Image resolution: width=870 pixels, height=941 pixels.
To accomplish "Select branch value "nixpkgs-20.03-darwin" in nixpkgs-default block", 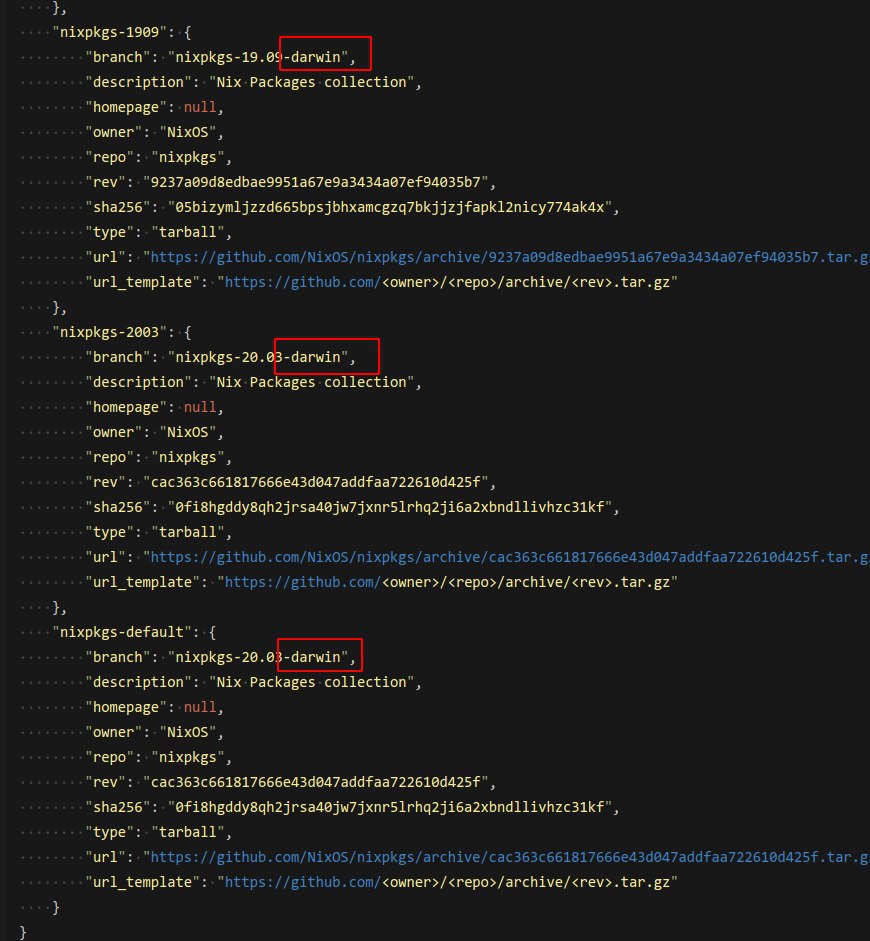I will tap(258, 658).
